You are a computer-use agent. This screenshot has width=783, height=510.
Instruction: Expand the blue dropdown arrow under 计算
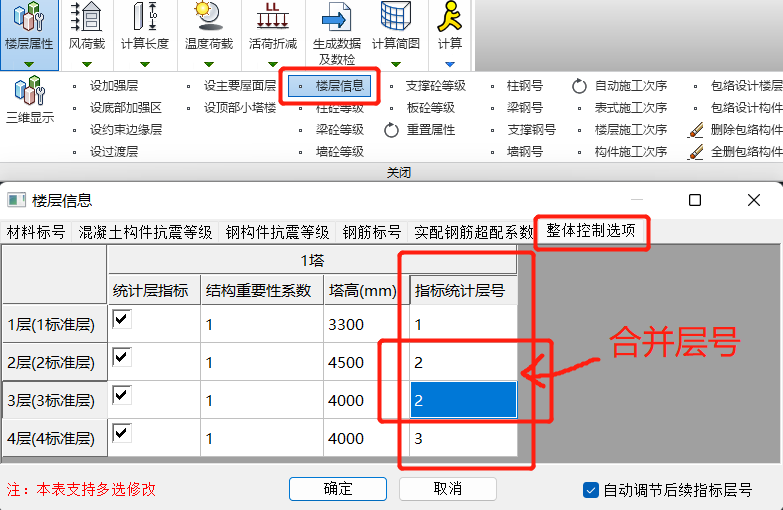point(449,64)
